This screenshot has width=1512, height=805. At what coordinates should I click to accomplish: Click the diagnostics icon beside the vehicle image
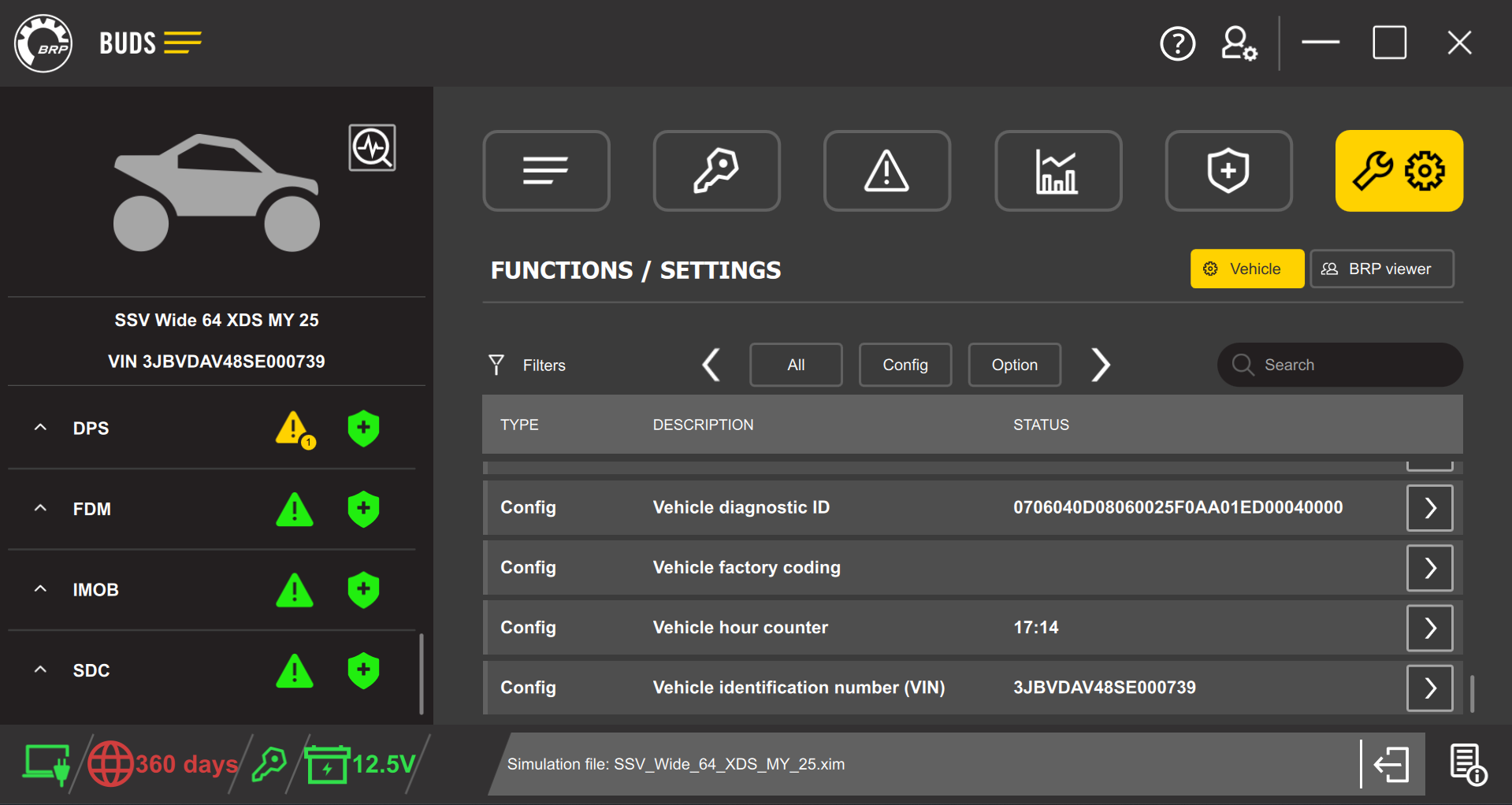click(x=372, y=147)
